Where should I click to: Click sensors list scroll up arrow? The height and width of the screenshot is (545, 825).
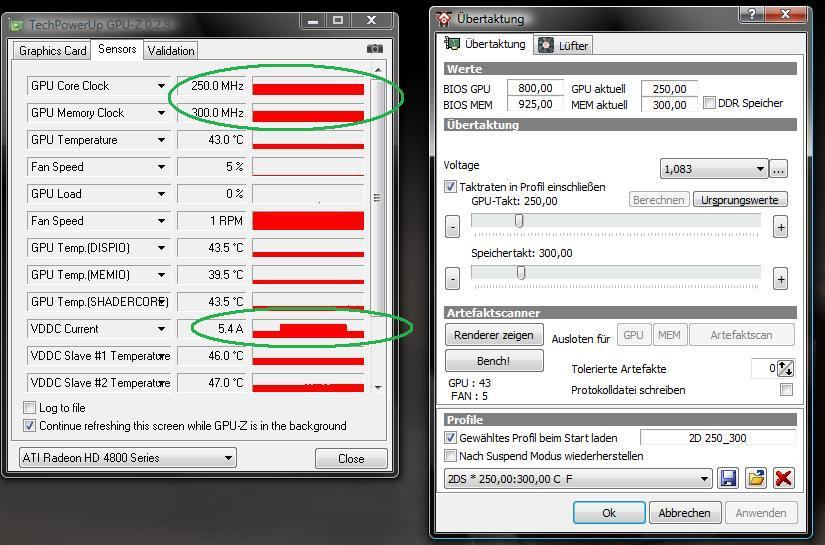(x=378, y=70)
